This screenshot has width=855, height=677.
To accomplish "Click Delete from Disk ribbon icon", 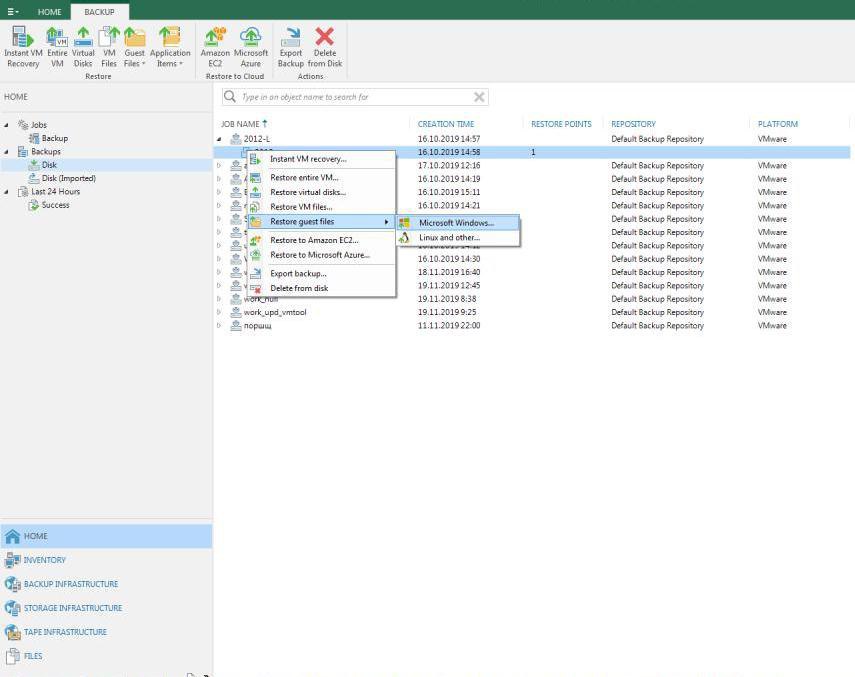I will [325, 47].
